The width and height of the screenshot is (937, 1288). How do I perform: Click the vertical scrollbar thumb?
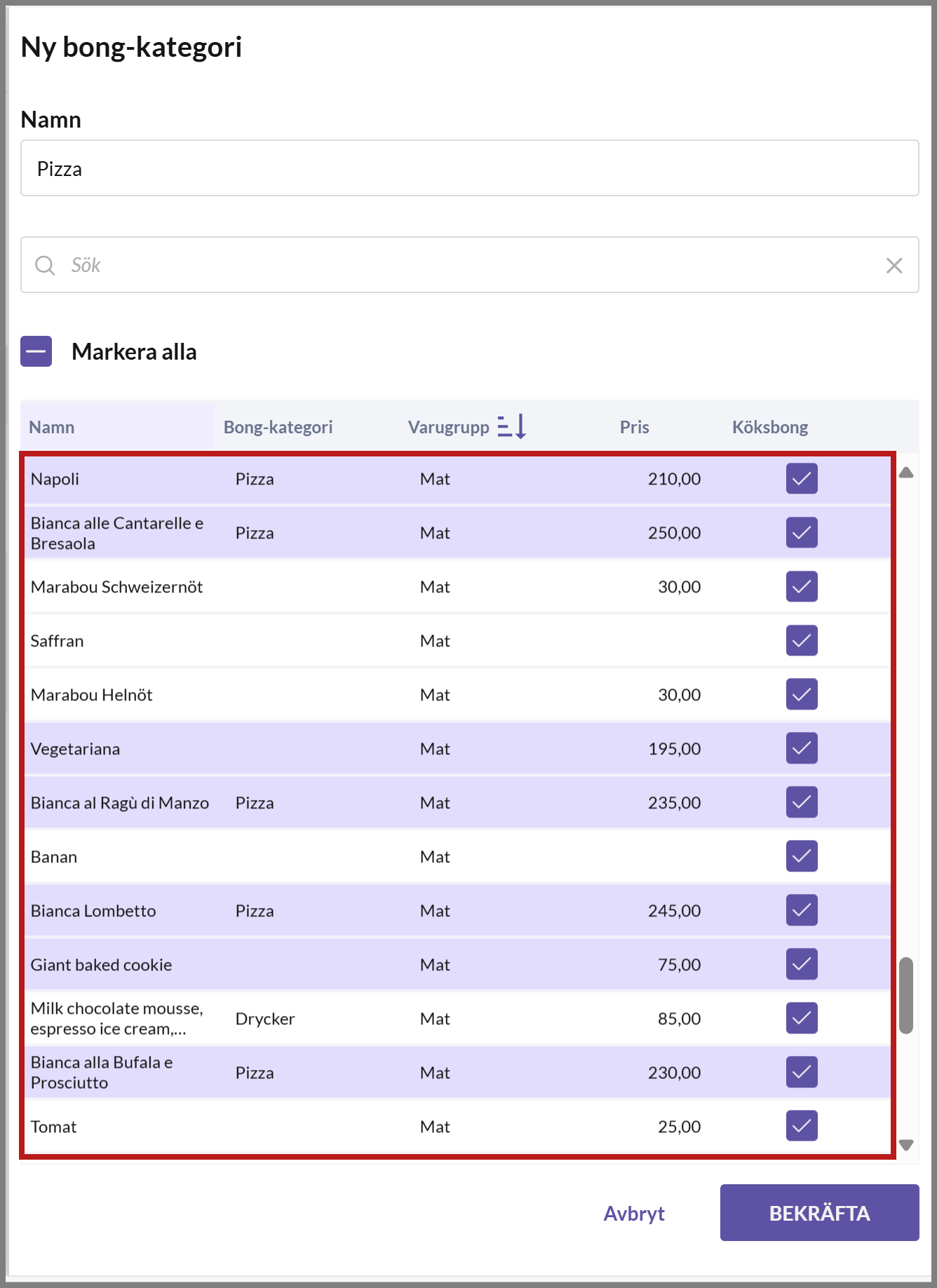(x=906, y=995)
